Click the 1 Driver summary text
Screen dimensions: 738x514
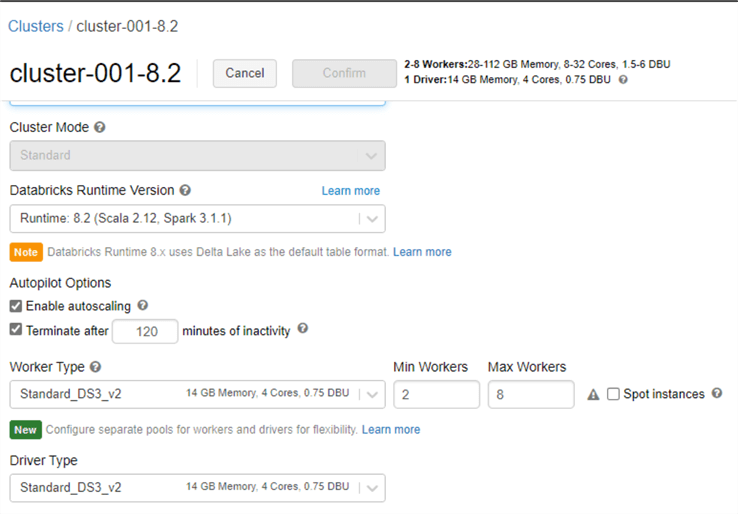click(507, 80)
